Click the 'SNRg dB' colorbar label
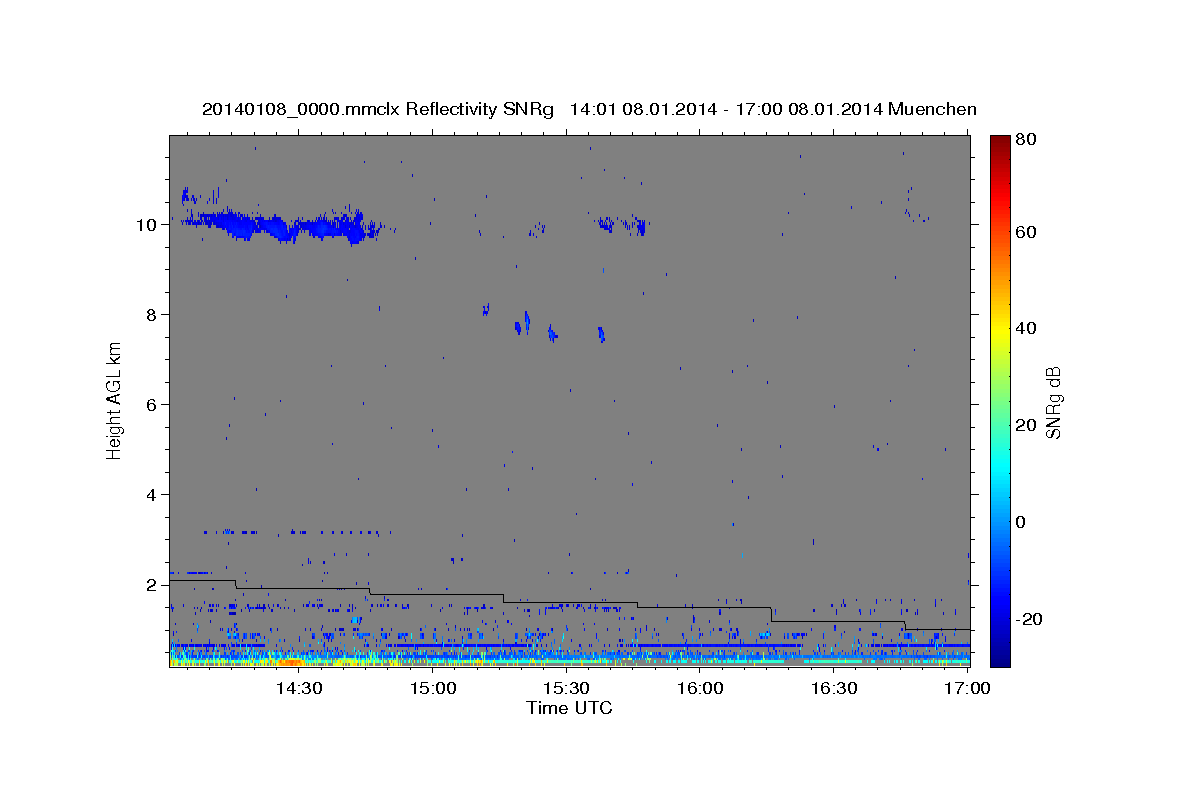 tap(1053, 402)
